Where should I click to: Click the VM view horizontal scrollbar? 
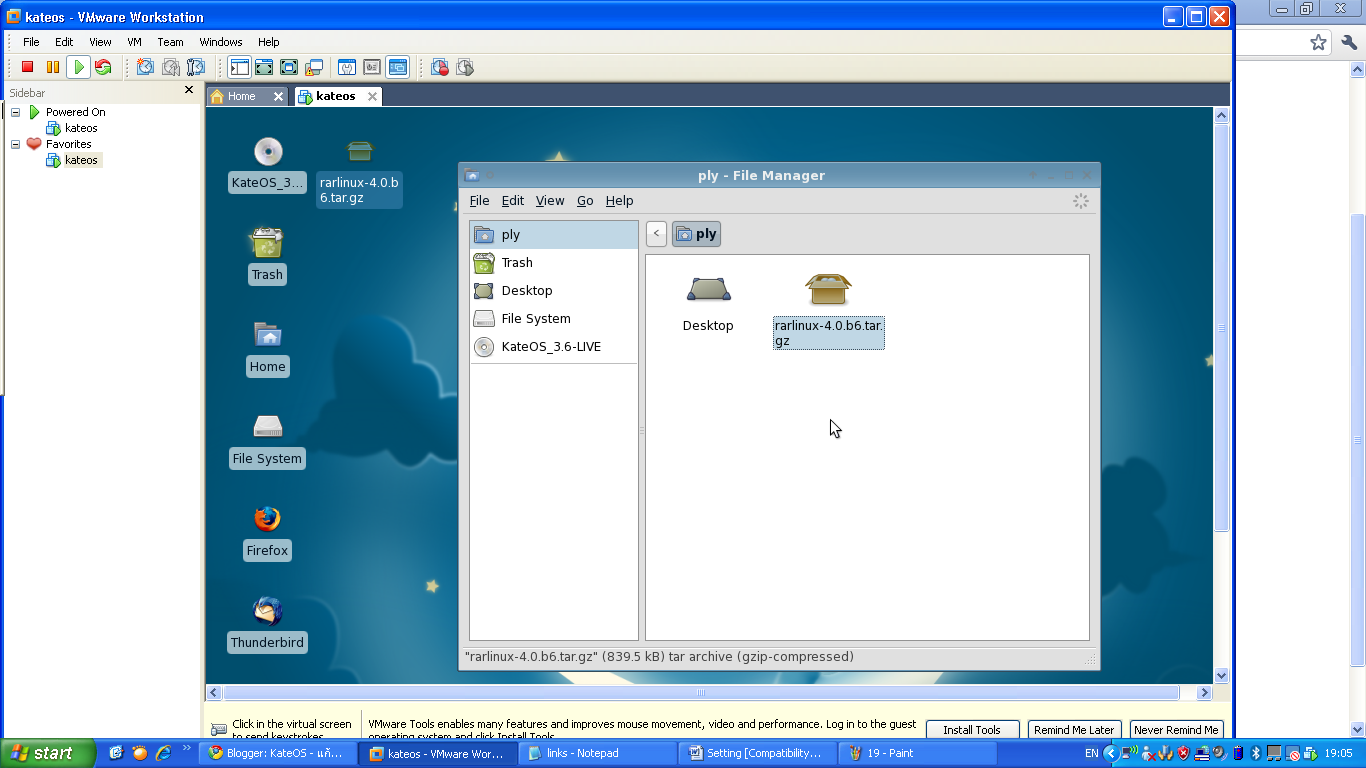tap(700, 692)
